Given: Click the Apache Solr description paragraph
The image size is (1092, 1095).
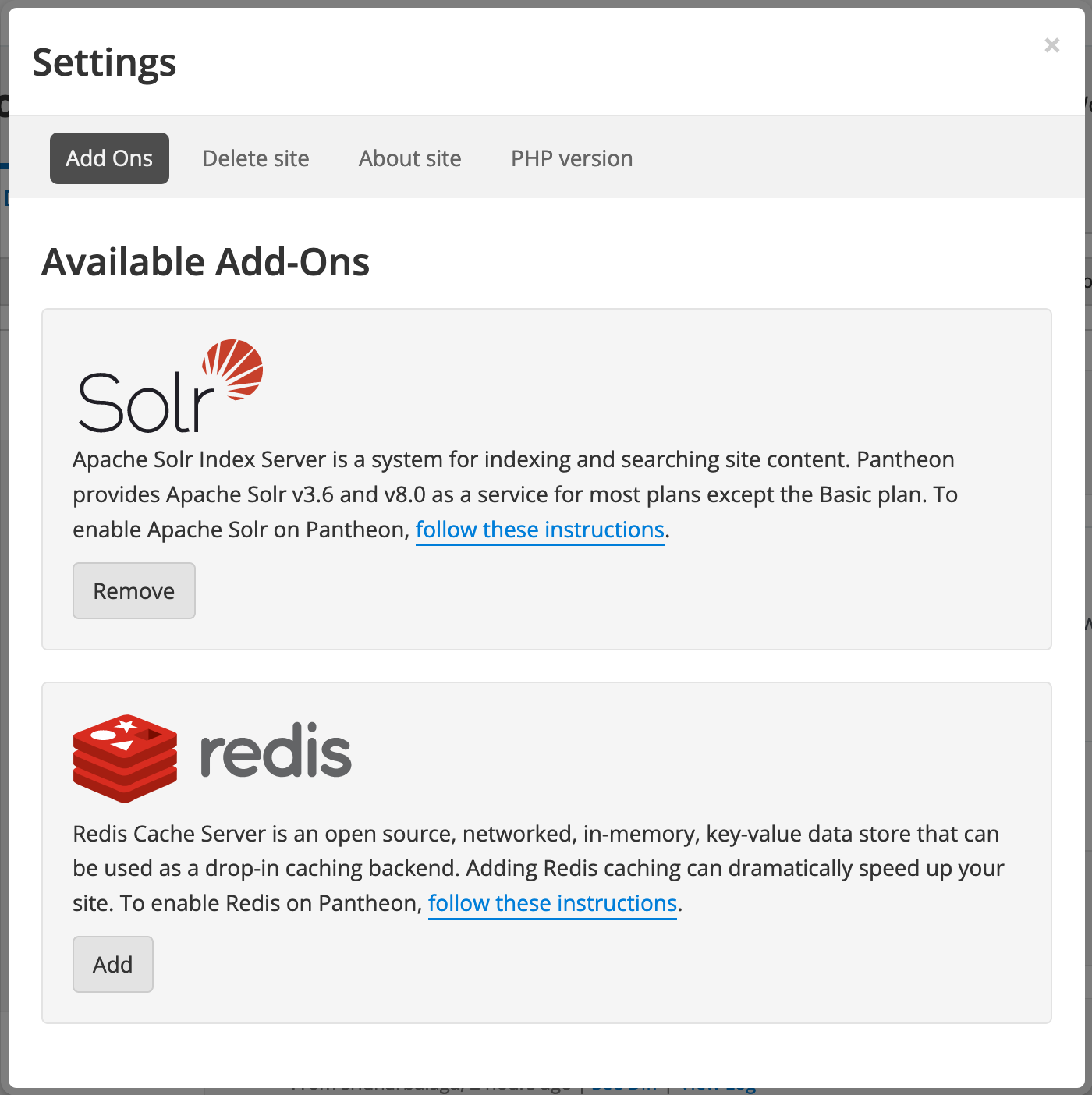Looking at the screenshot, I should point(515,494).
